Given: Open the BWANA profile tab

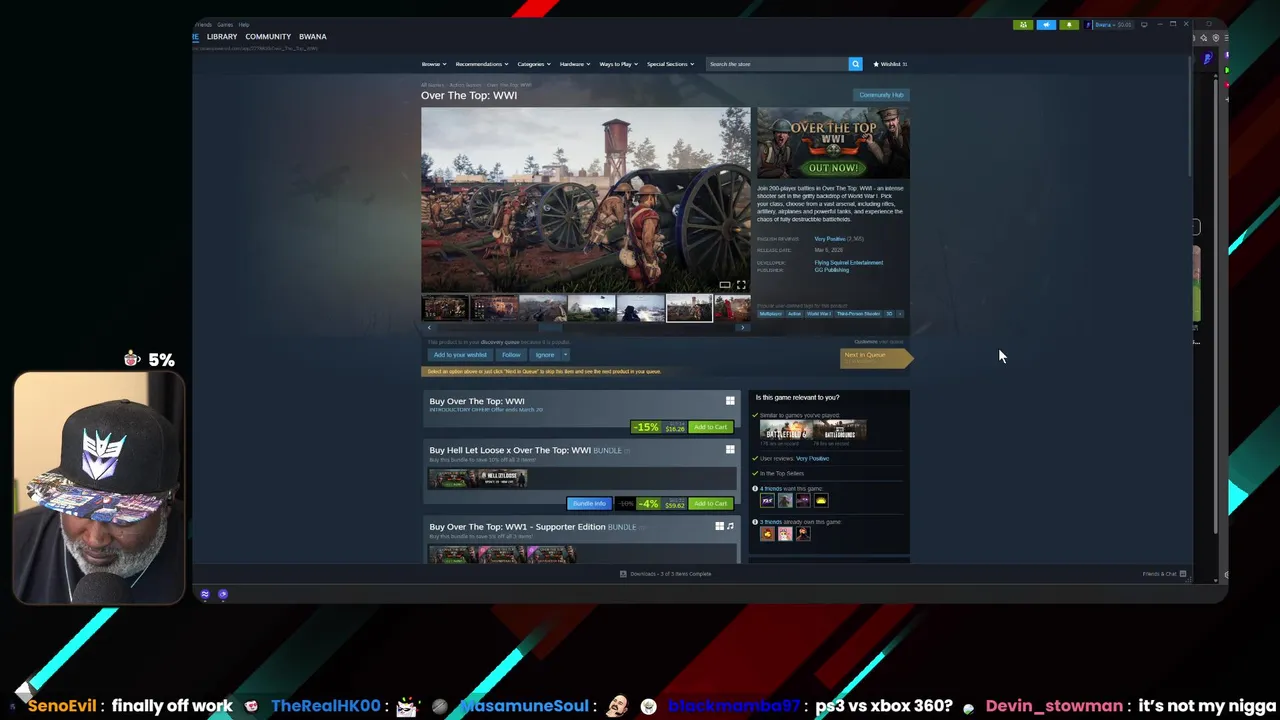Looking at the screenshot, I should pyautogui.click(x=313, y=37).
